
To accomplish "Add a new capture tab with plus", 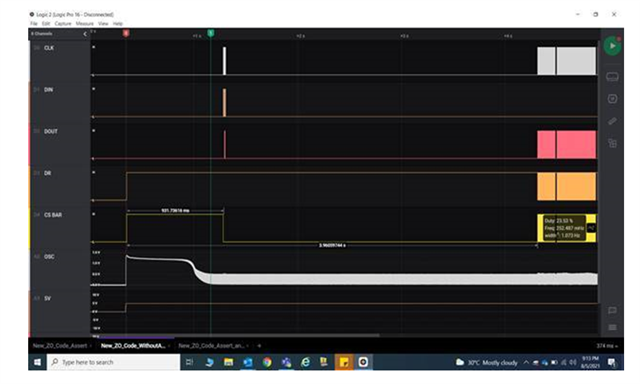I will (x=259, y=346).
